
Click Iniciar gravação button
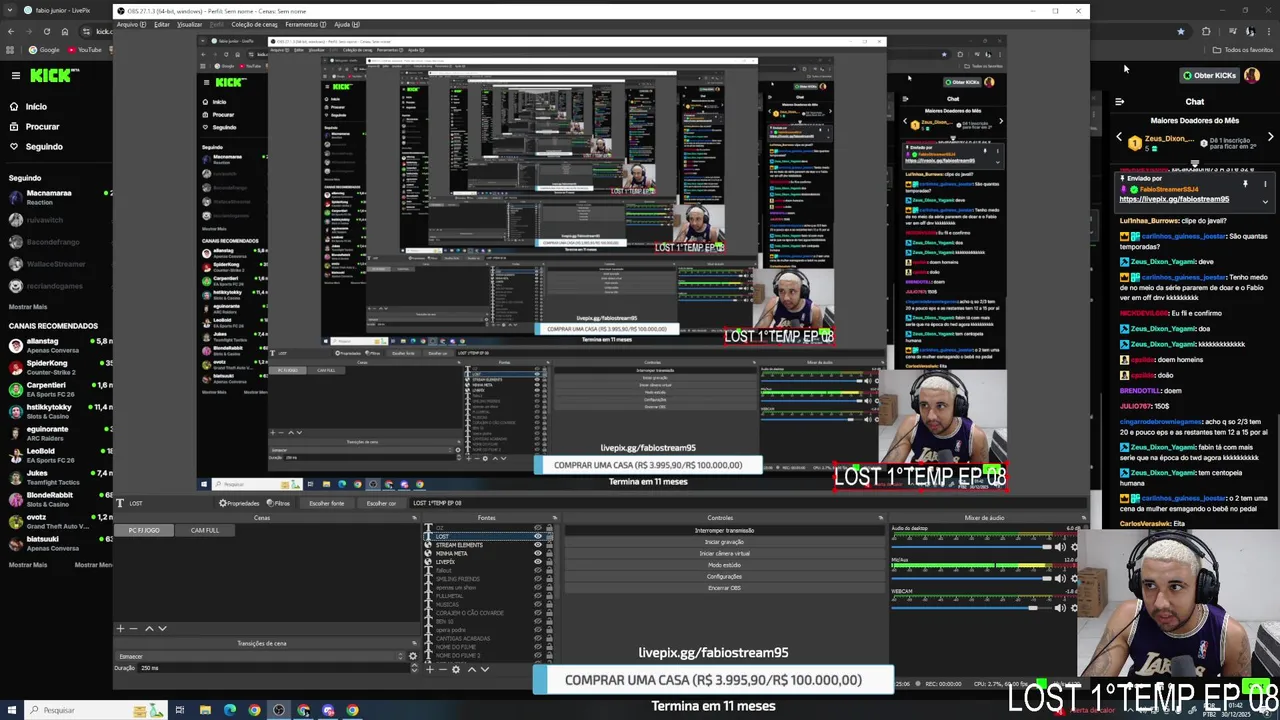(724, 542)
